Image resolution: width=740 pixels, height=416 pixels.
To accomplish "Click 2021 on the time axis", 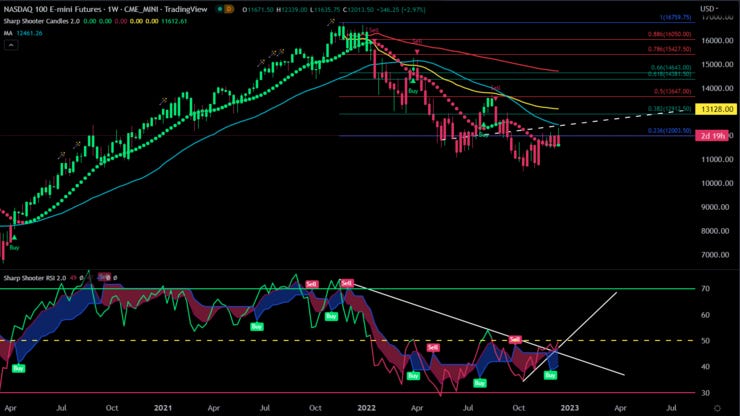I will 163,408.
